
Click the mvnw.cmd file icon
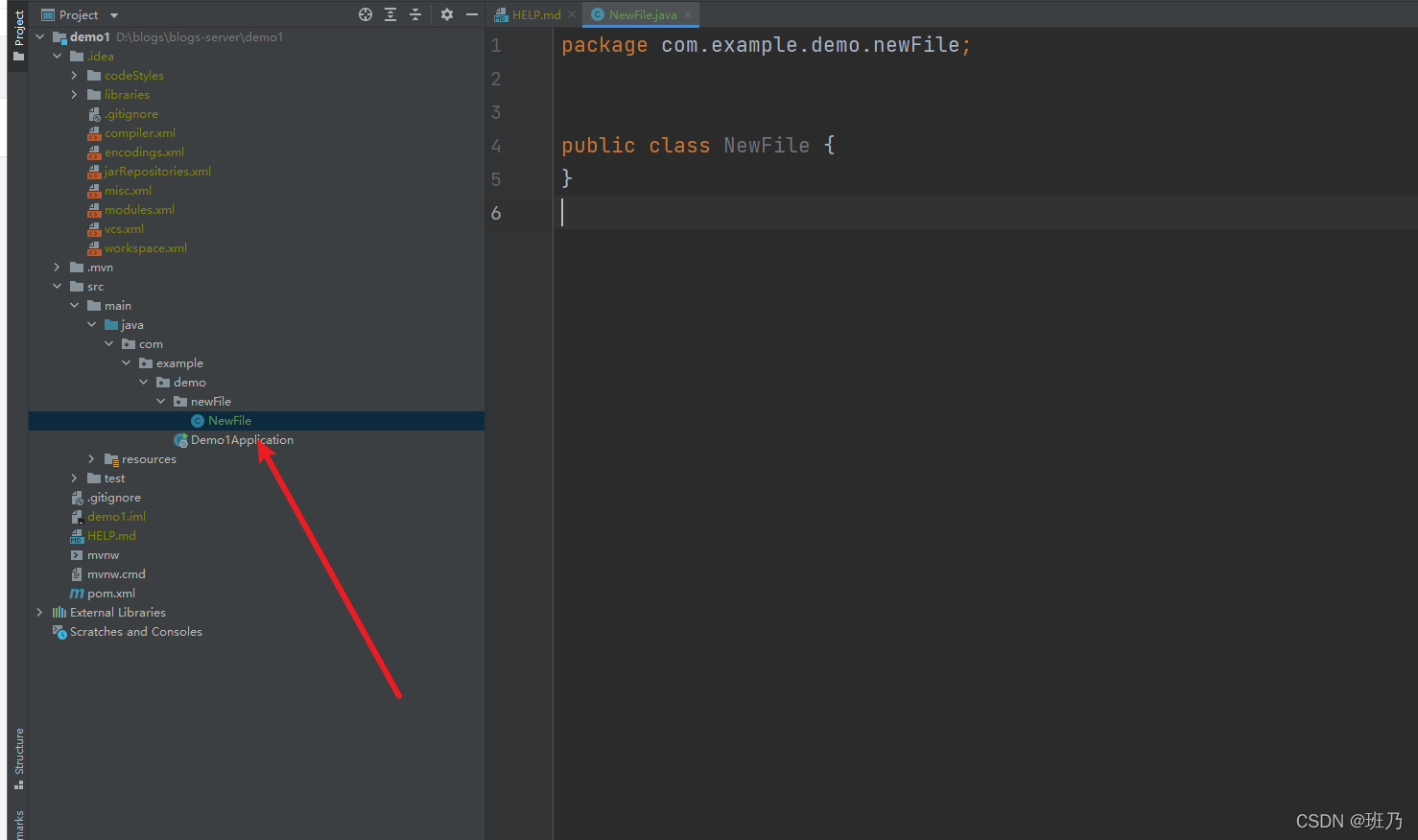click(x=77, y=574)
